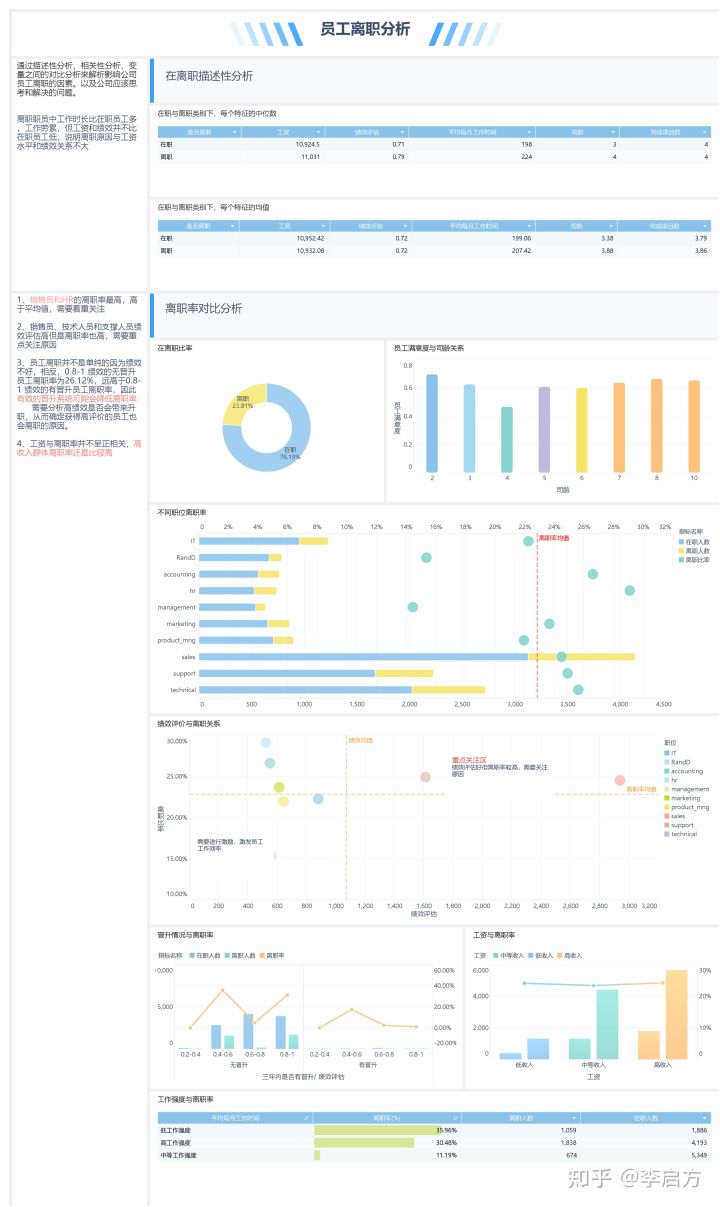Click the 30.48% turnover-rate bar for 高工作强度
Viewport: 720px width, 1207px height.
(364, 1143)
